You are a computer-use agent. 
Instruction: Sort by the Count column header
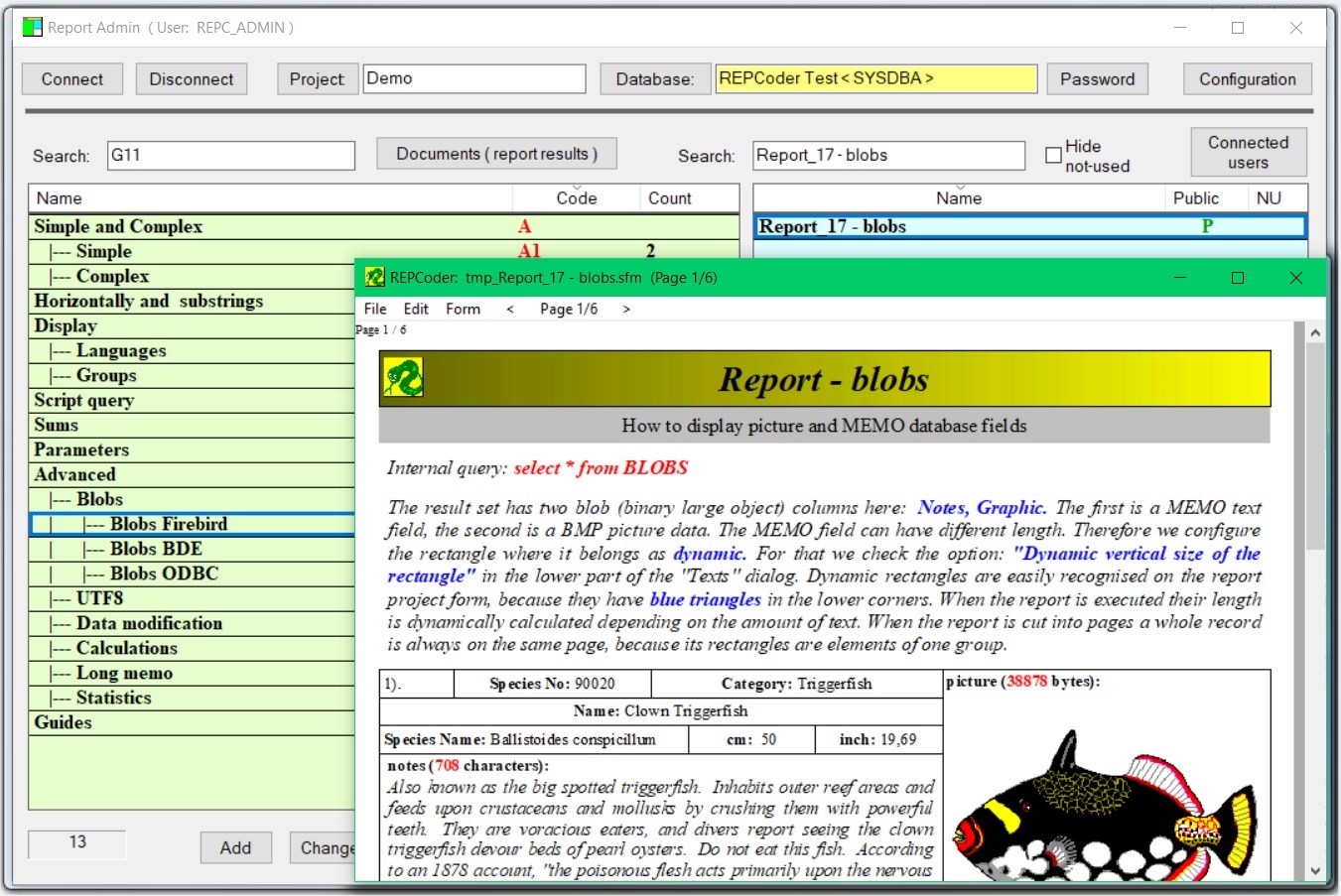tap(689, 198)
